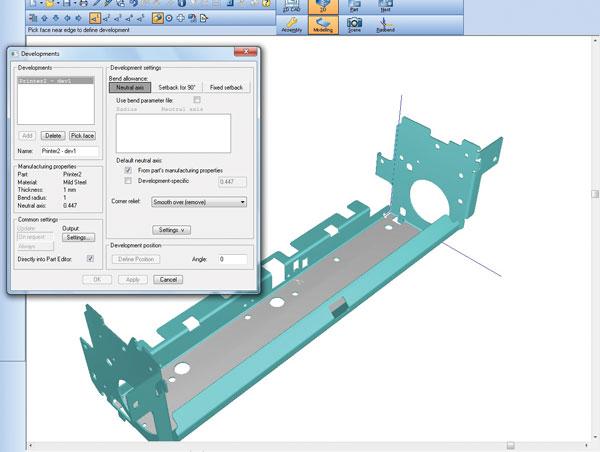Open the Assembly workspace icon
Screen dimensions: 600x452
(291, 22)
